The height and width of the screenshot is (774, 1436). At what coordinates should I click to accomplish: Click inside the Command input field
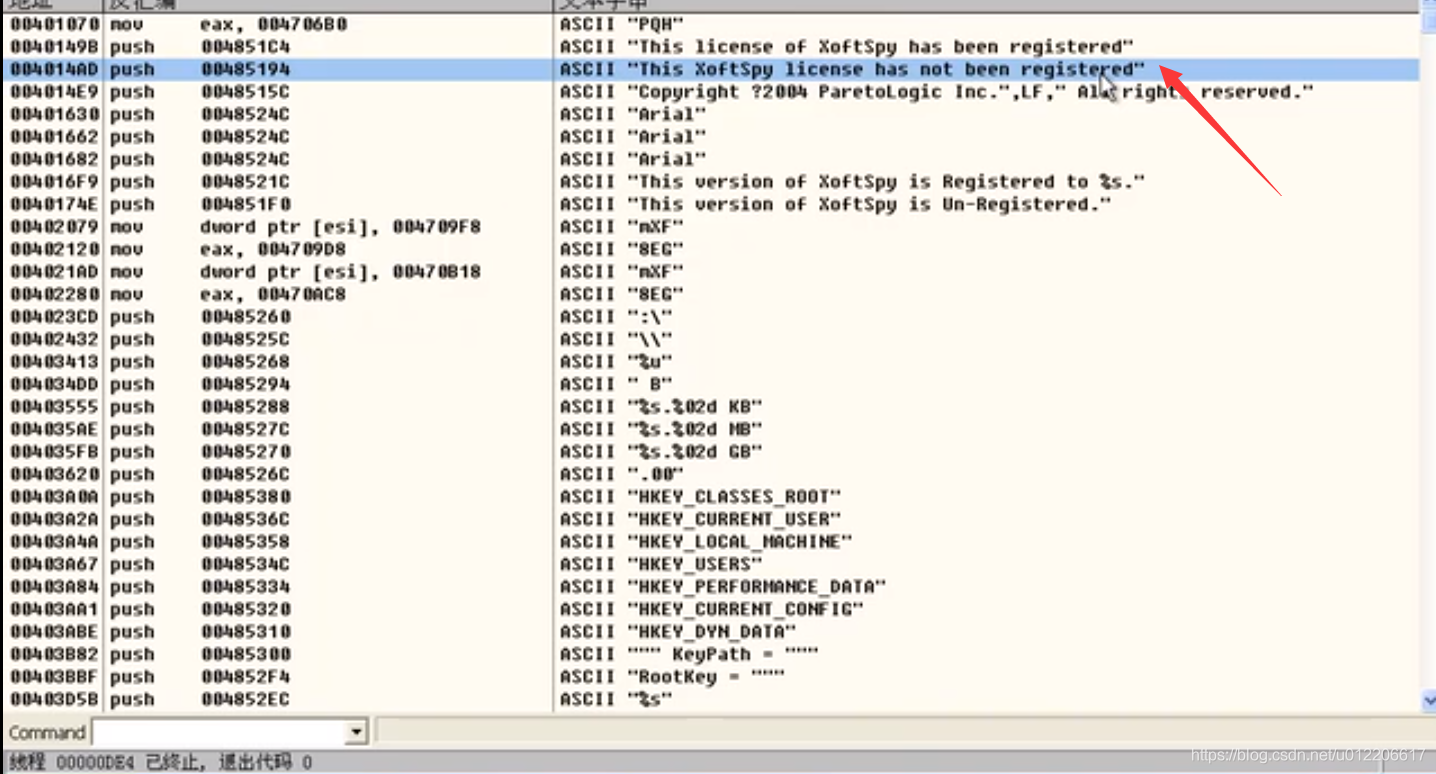pyautogui.click(x=220, y=732)
